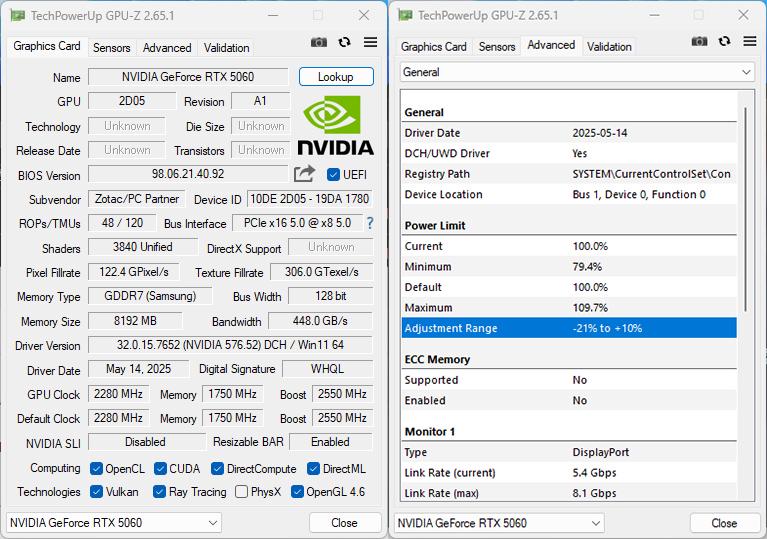Click Close button in right GPU-Z window
This screenshot has width=767, height=539.
pyautogui.click(x=724, y=523)
